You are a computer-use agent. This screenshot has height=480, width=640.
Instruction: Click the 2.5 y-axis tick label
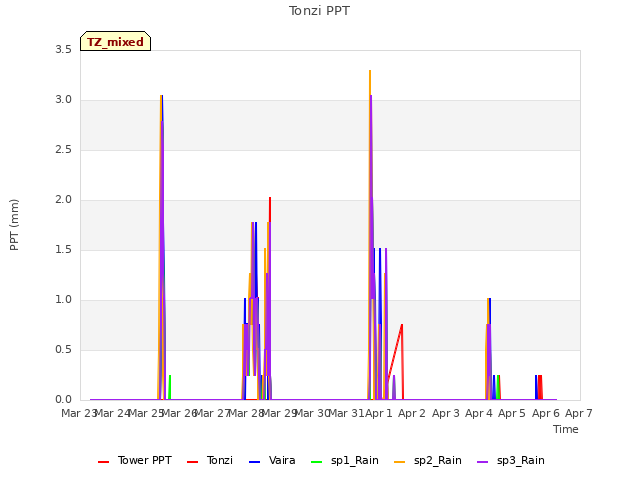tap(63, 149)
